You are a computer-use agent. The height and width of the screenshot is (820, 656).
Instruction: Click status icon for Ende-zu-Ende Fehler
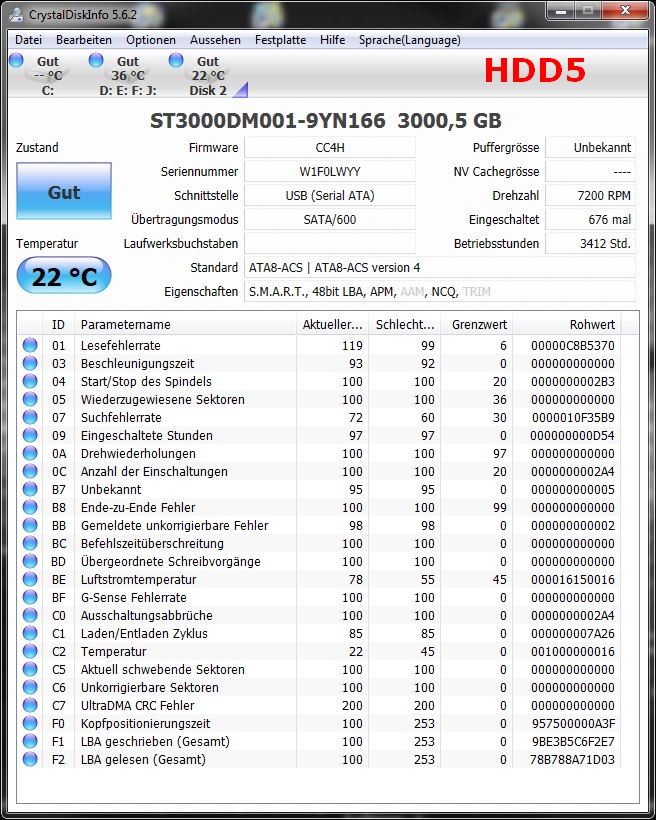(30, 507)
